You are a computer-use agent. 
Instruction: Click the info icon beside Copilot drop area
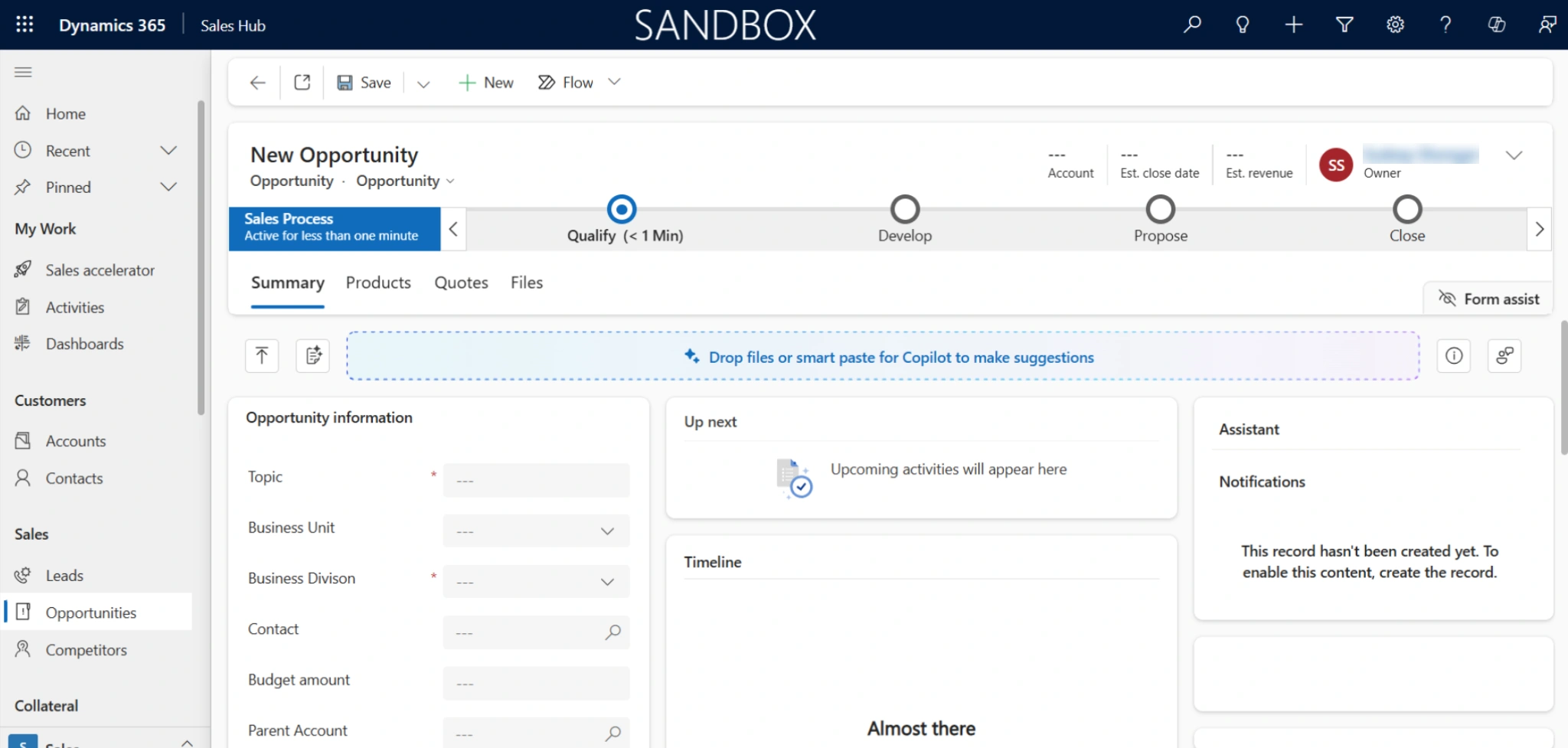[x=1453, y=356]
